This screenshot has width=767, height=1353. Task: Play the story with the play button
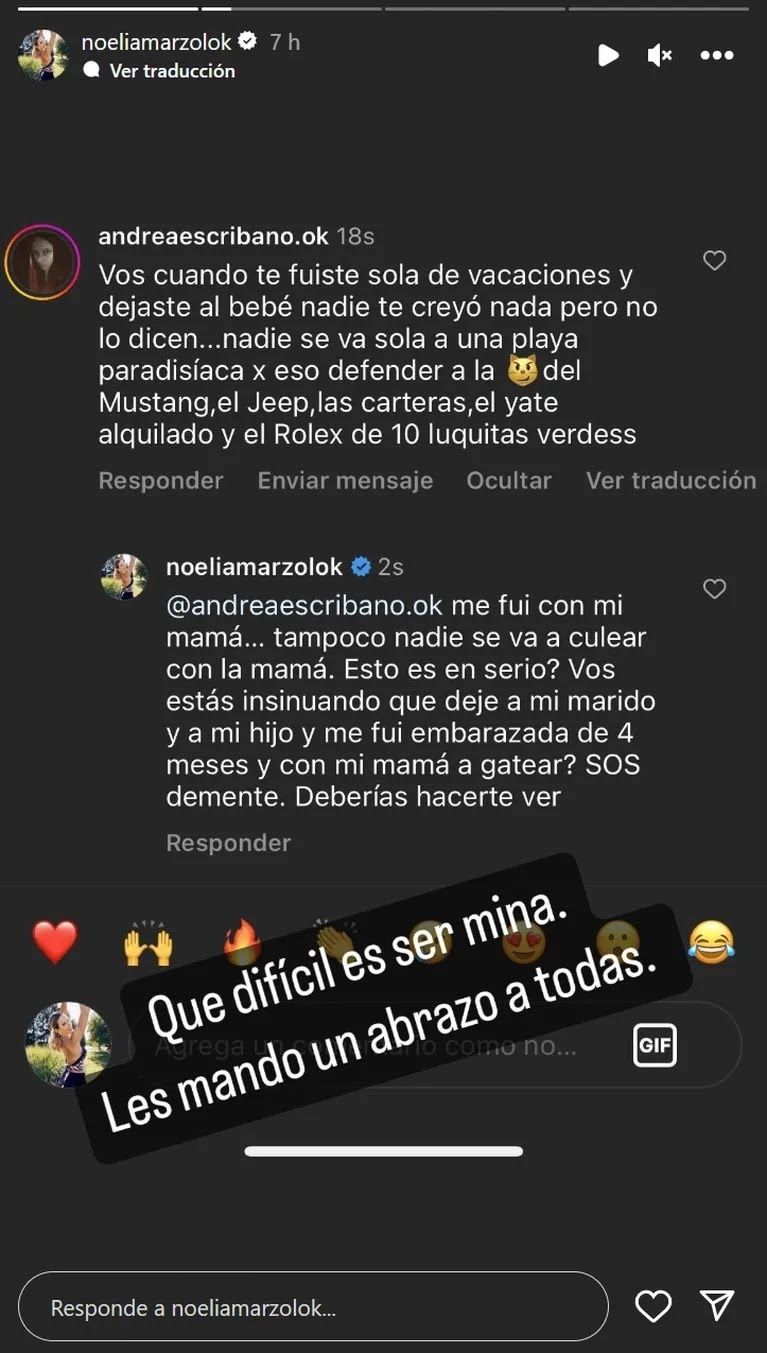coord(608,56)
